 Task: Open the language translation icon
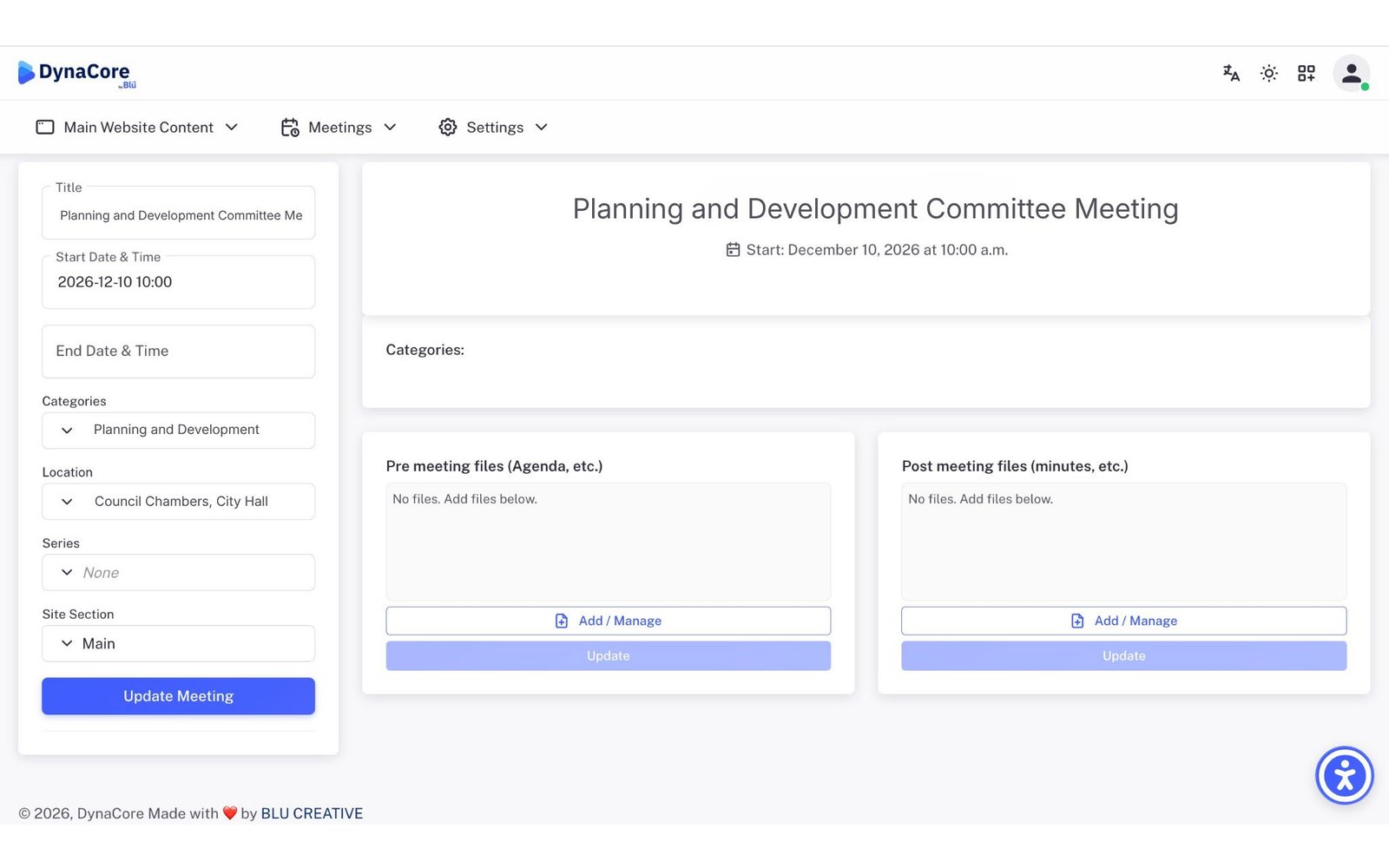(1231, 74)
